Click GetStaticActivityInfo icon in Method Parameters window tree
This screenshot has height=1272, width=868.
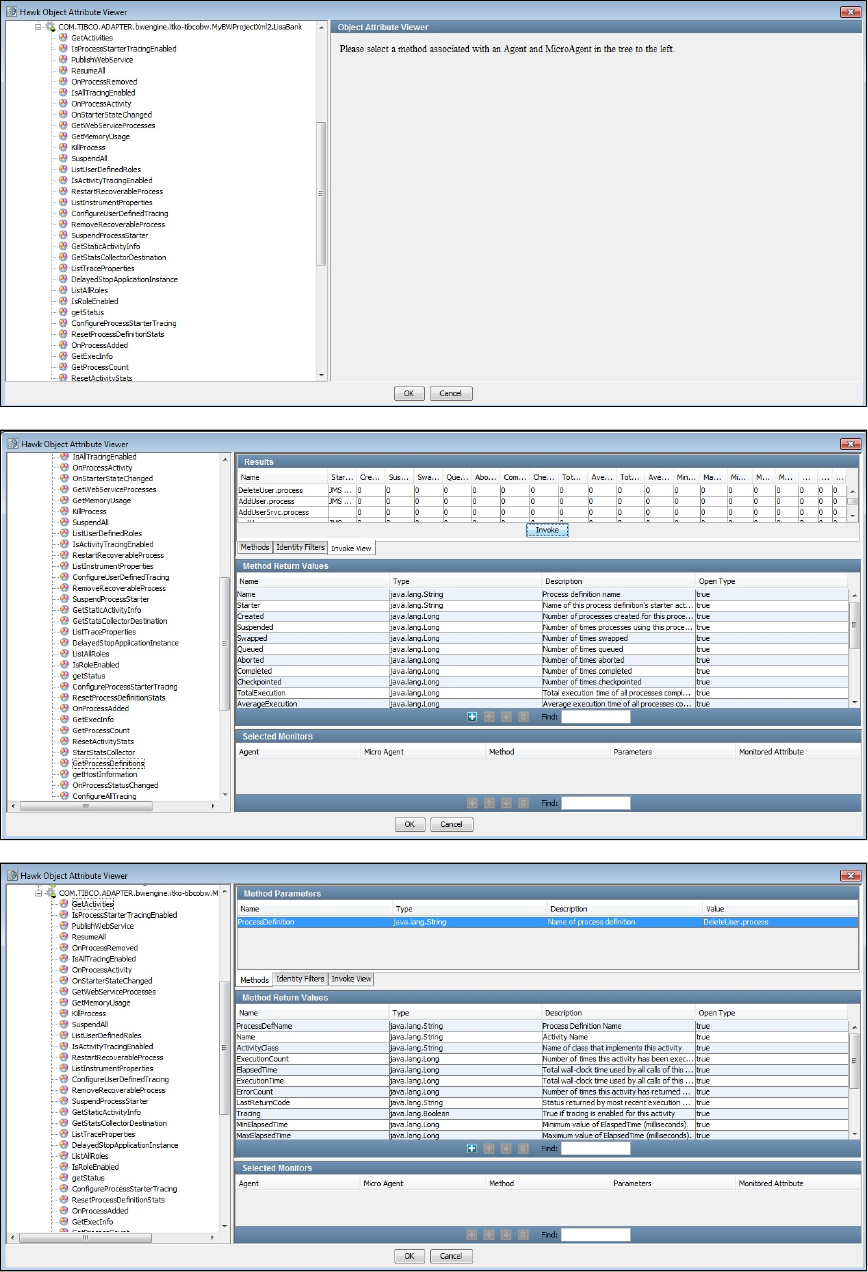pos(64,1112)
